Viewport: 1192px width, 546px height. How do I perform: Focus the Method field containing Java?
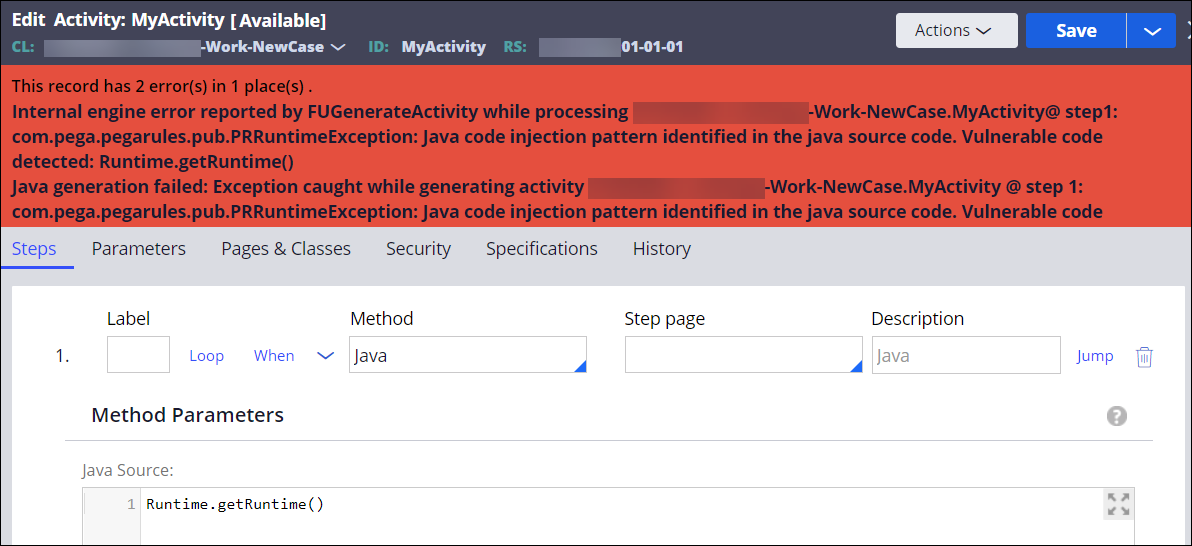[x=466, y=356]
